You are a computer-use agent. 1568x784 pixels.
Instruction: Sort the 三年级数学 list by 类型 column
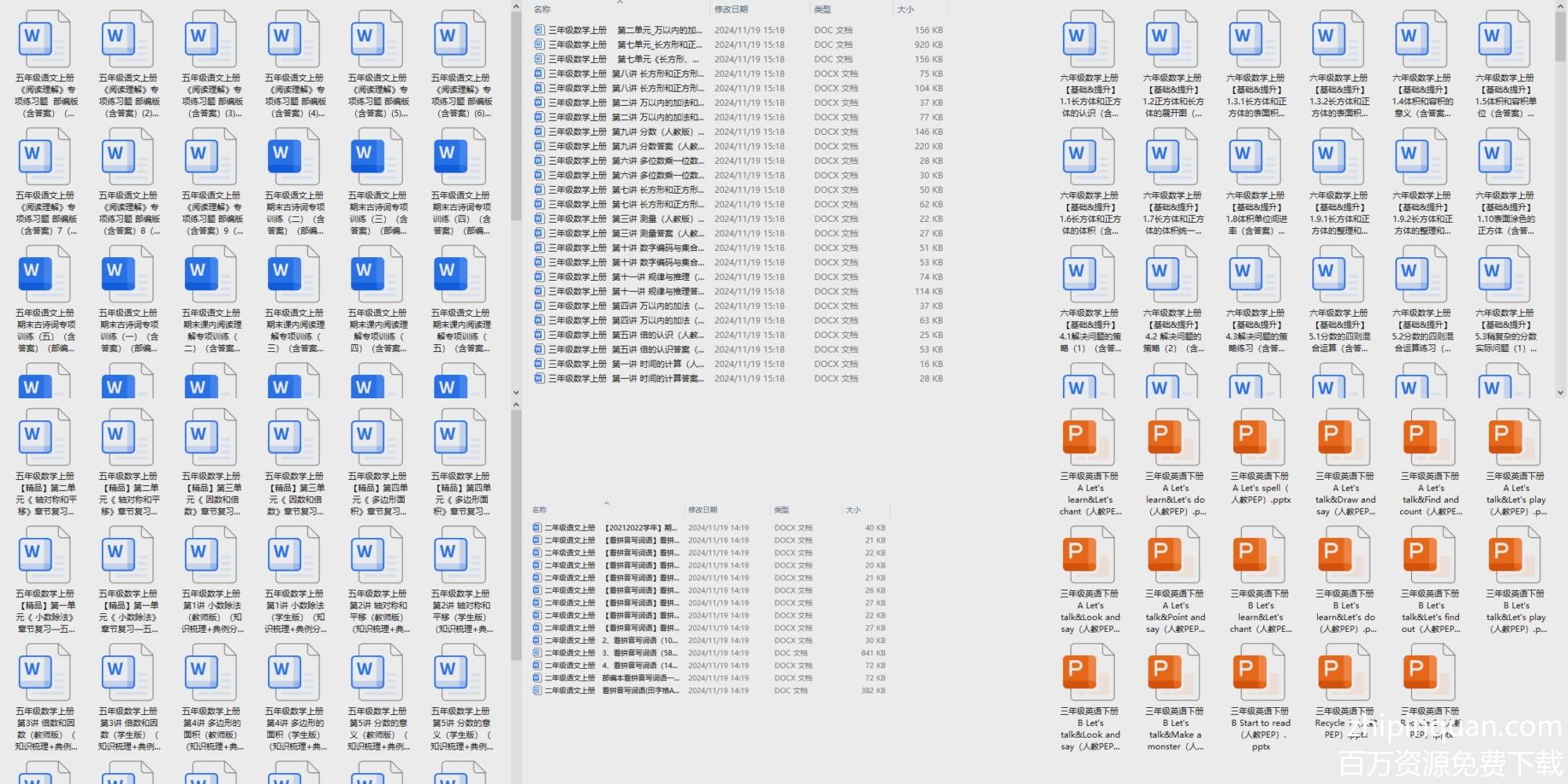tap(822, 9)
